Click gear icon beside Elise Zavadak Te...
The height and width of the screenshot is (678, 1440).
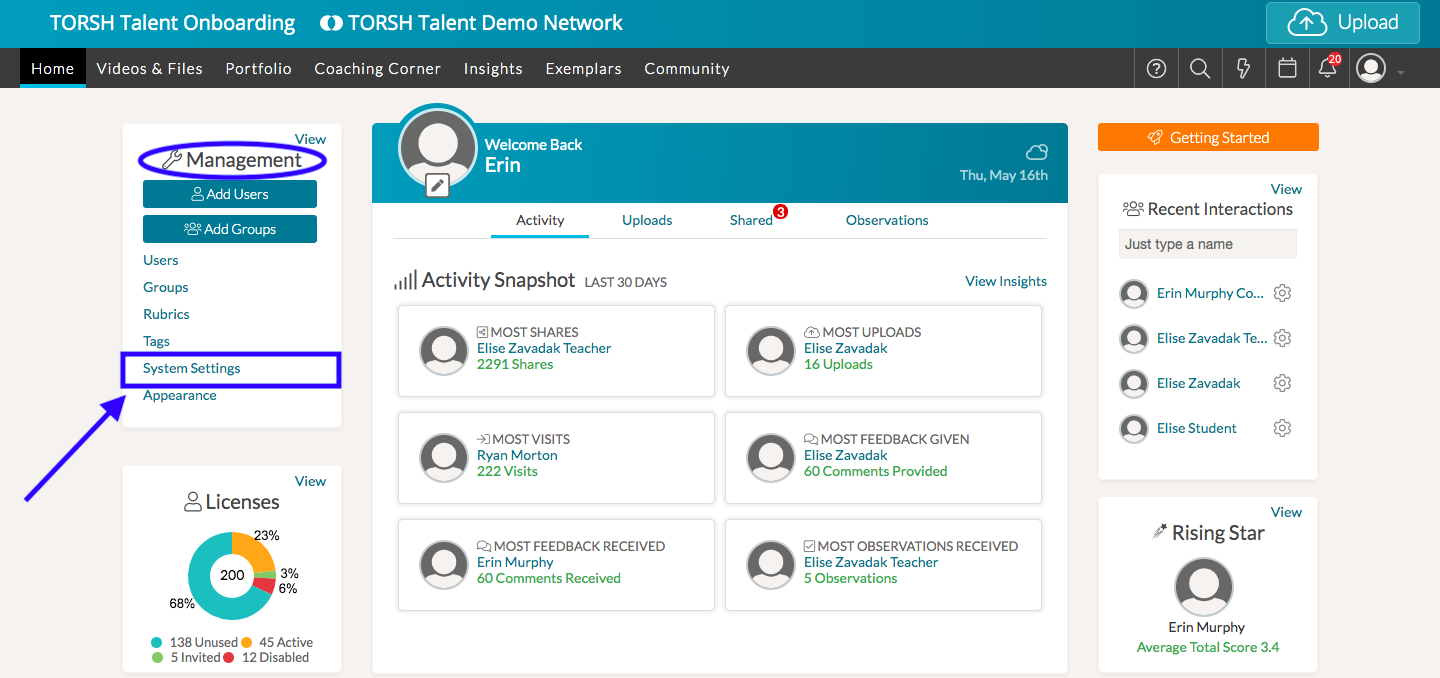1282,338
